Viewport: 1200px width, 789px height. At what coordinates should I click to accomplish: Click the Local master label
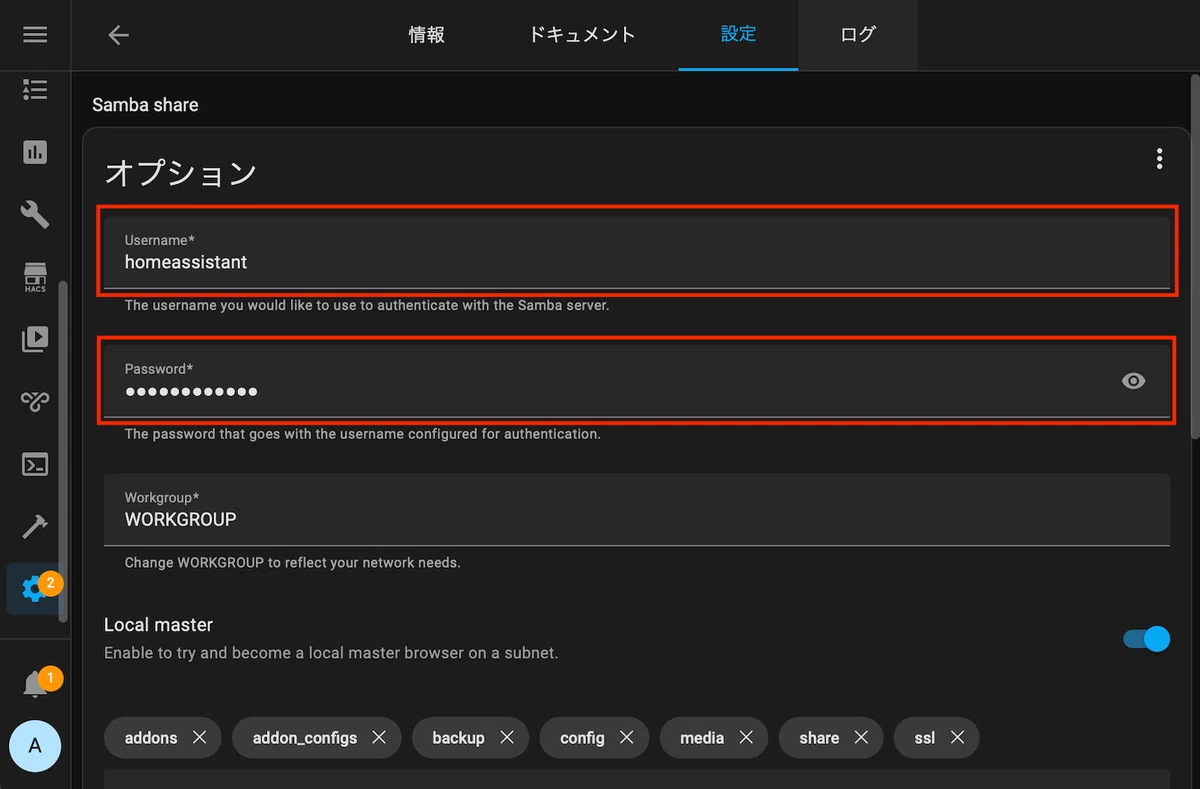(x=158, y=625)
